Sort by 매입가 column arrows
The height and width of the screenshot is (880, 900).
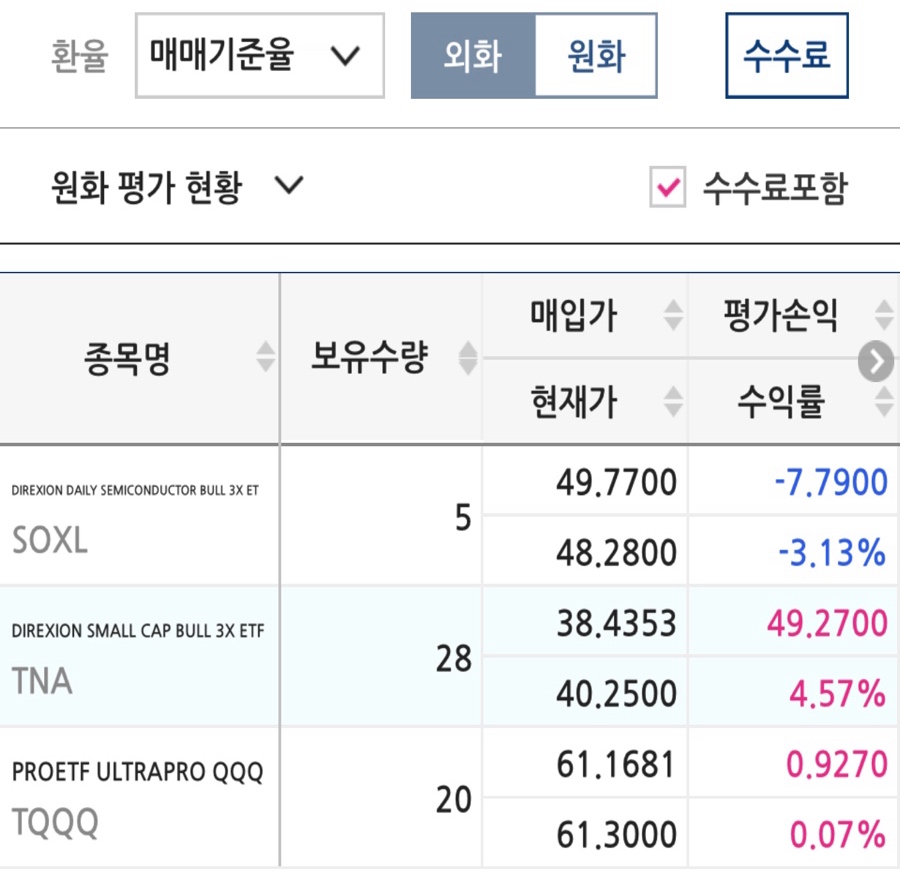673,315
